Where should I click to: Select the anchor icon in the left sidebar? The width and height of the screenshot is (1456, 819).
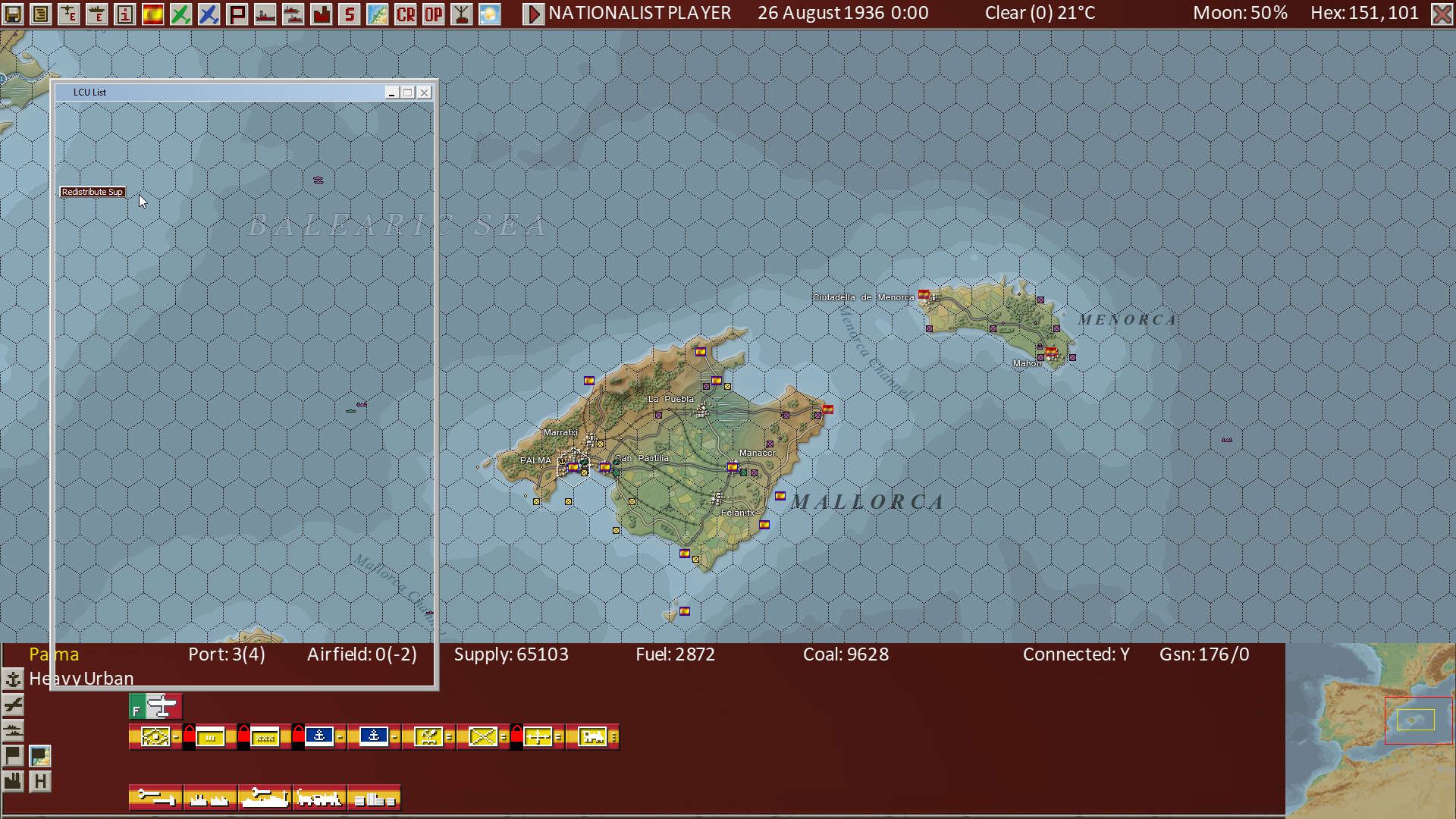(13, 680)
